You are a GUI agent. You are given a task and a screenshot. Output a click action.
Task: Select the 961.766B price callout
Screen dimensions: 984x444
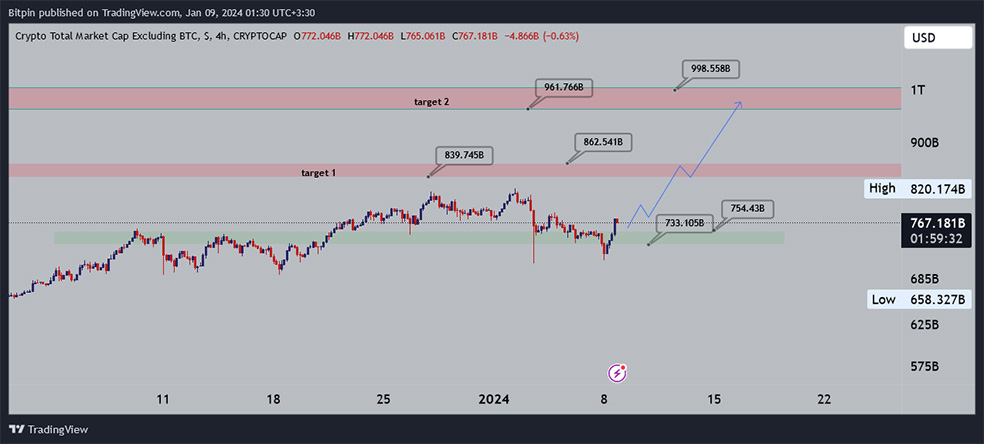[x=564, y=88]
